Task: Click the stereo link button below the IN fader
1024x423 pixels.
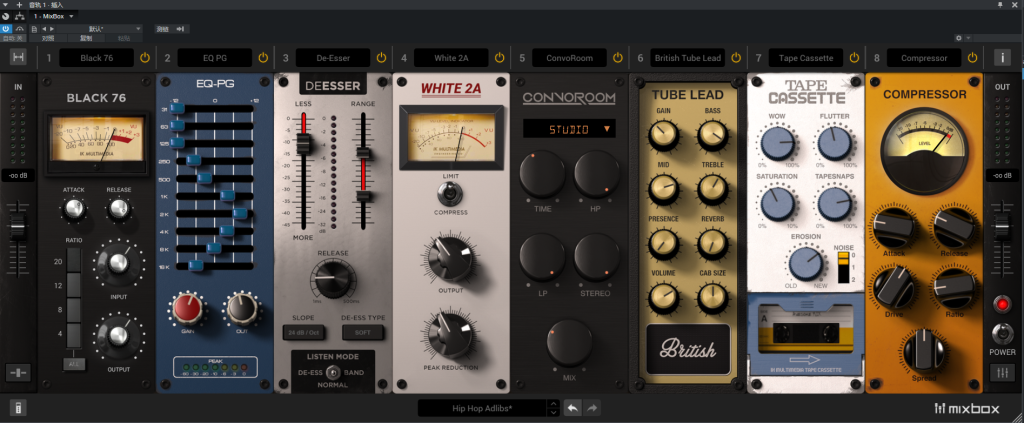Action: pos(18,373)
